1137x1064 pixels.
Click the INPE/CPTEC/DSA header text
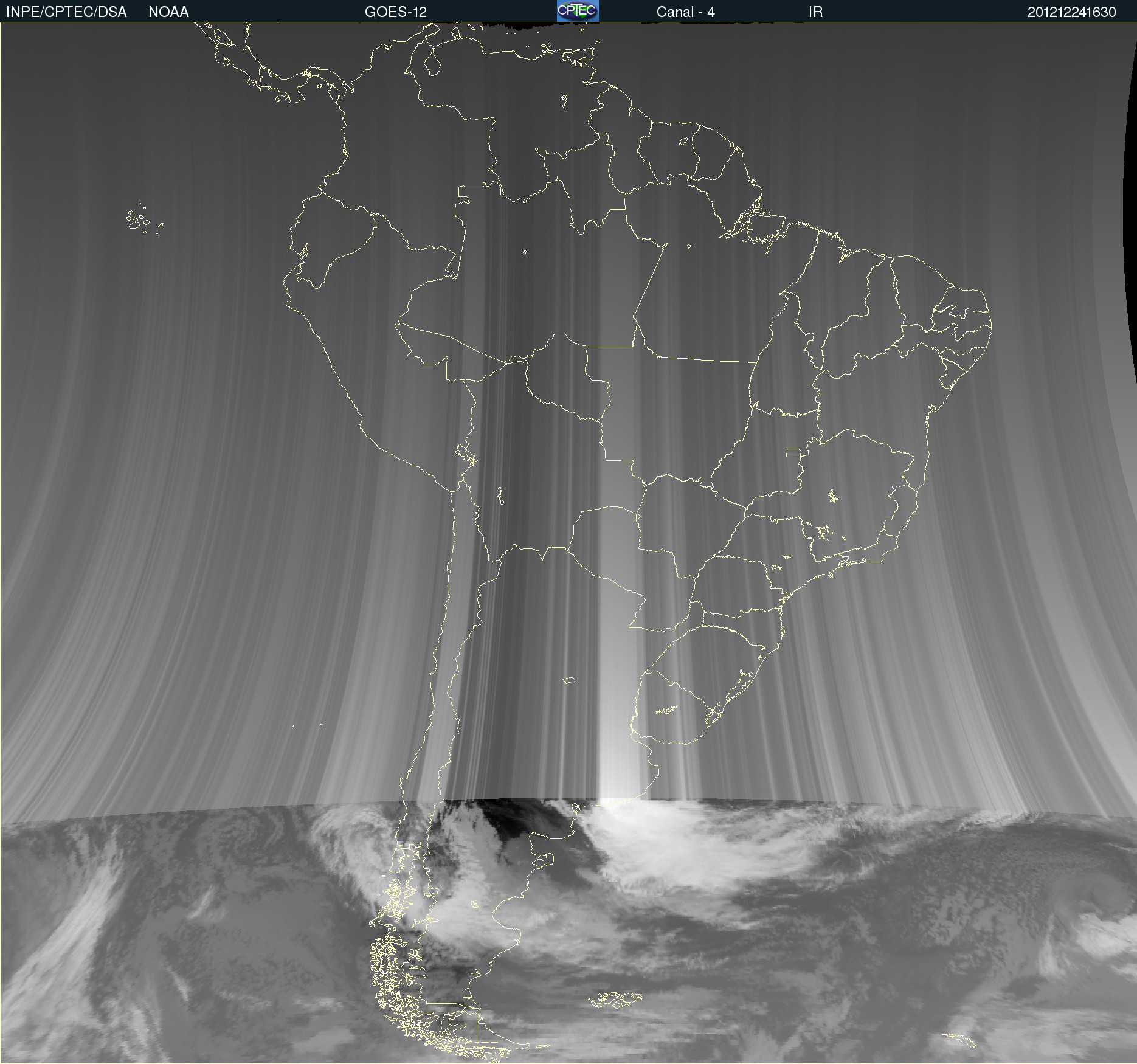tap(66, 12)
